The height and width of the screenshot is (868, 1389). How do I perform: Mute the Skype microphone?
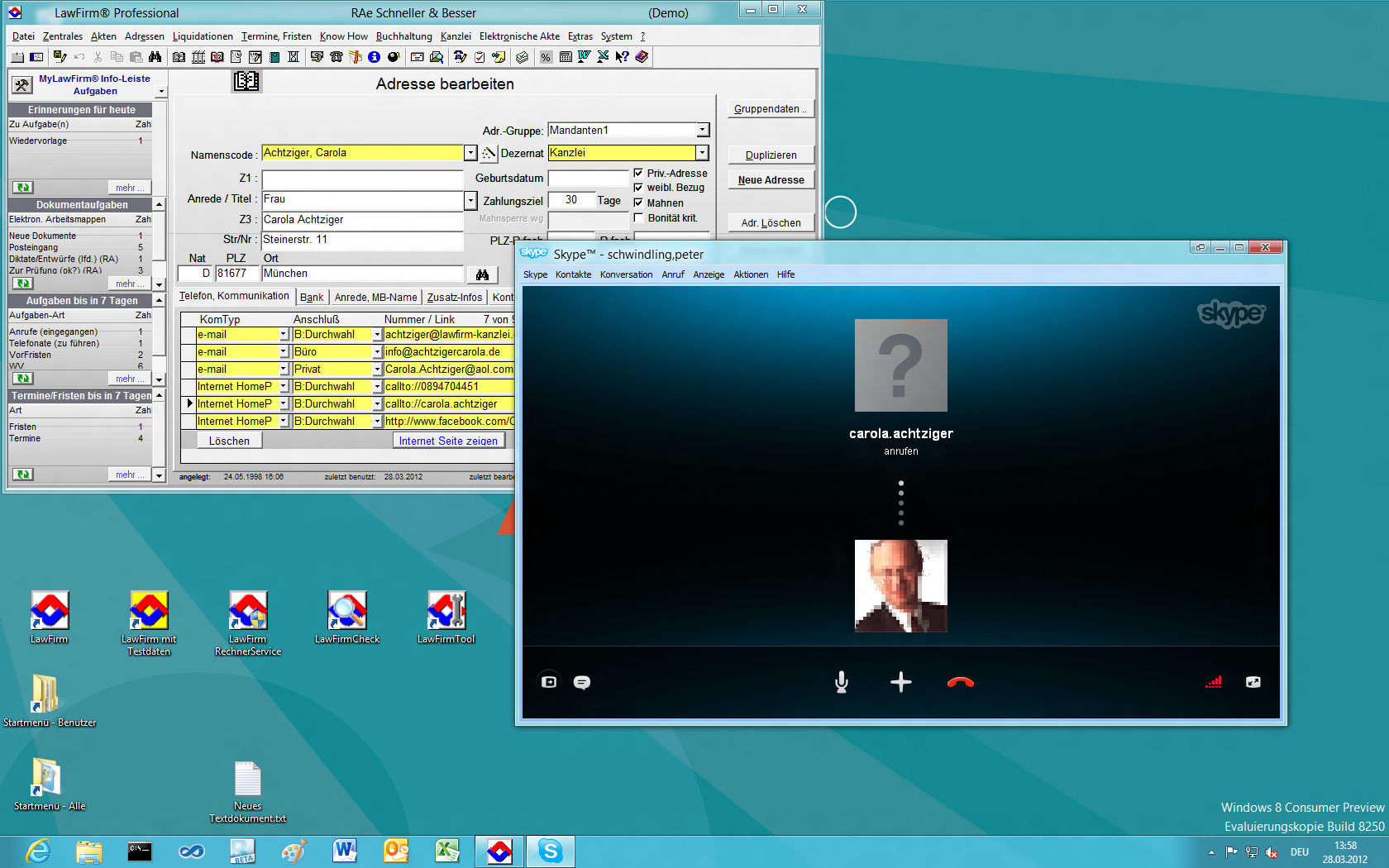point(841,682)
